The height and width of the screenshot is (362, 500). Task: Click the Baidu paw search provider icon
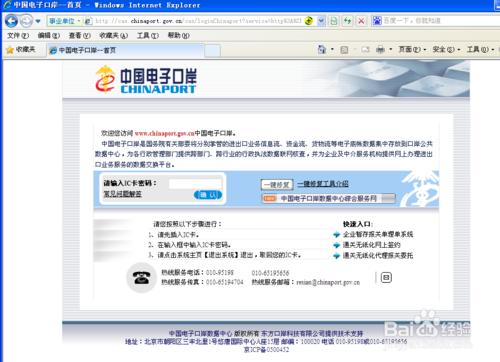tap(377, 21)
